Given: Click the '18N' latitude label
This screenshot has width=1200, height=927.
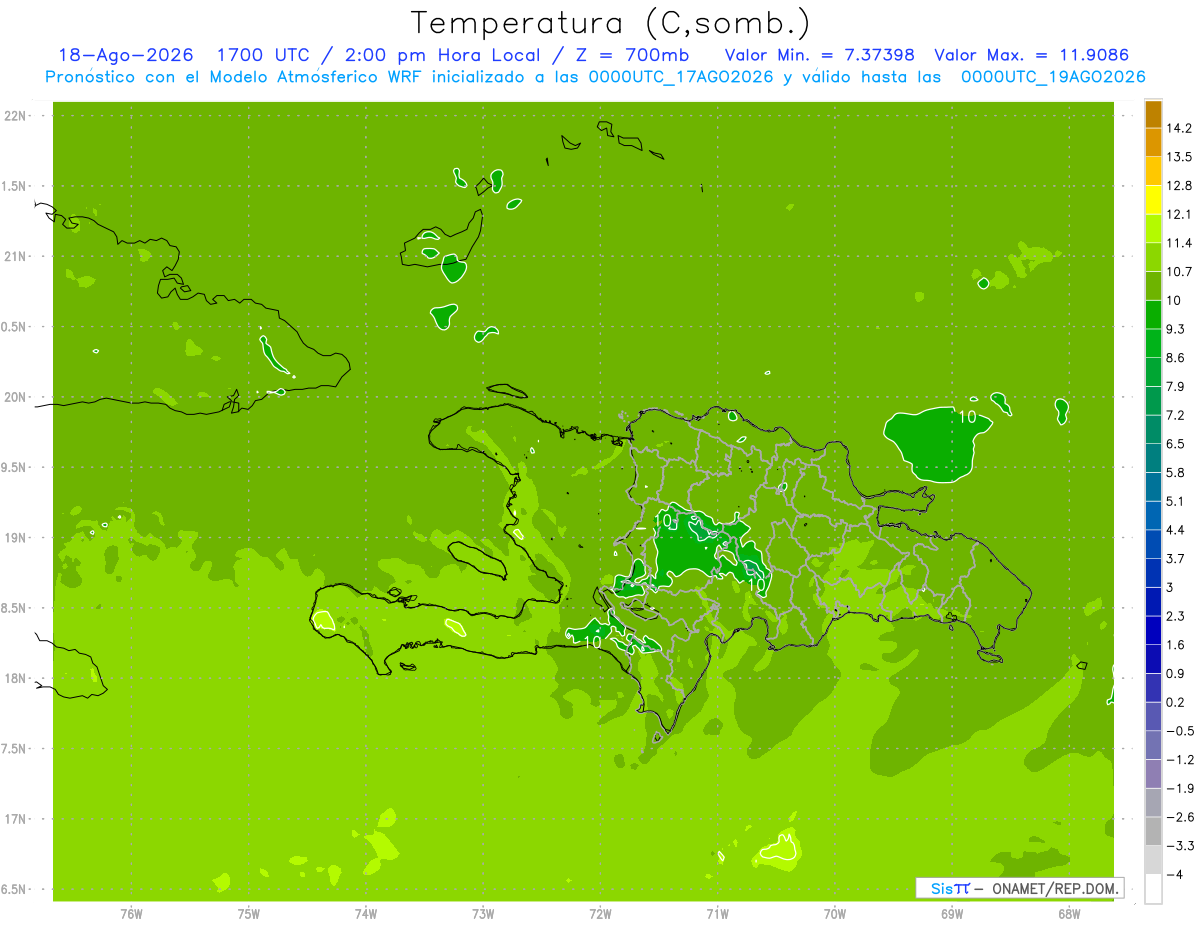Looking at the screenshot, I should coord(14,679).
